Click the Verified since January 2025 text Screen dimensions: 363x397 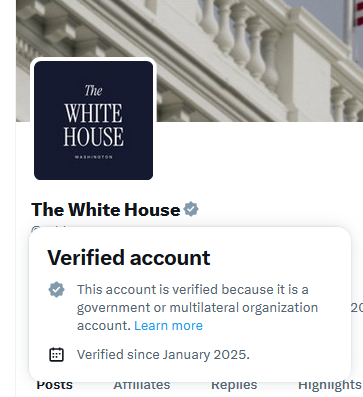(163, 354)
